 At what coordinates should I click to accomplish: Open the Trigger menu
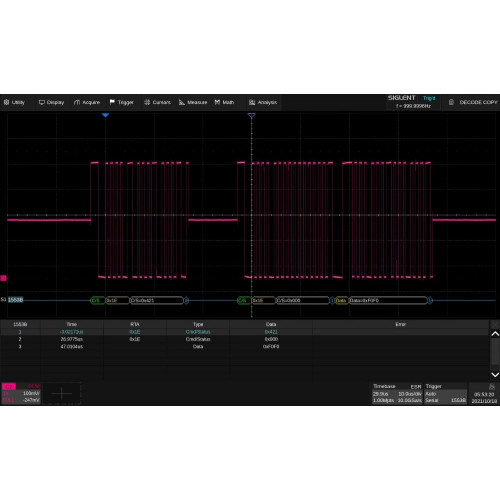click(122, 102)
